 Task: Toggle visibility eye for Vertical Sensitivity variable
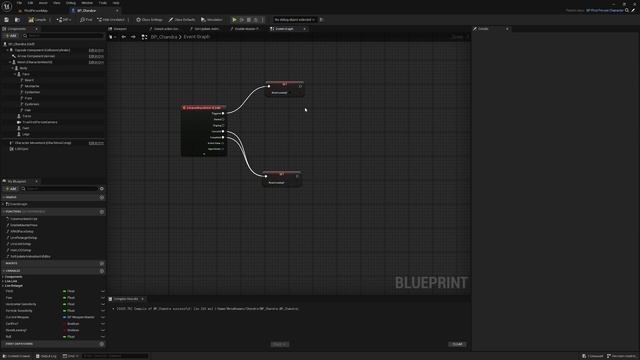(103, 311)
